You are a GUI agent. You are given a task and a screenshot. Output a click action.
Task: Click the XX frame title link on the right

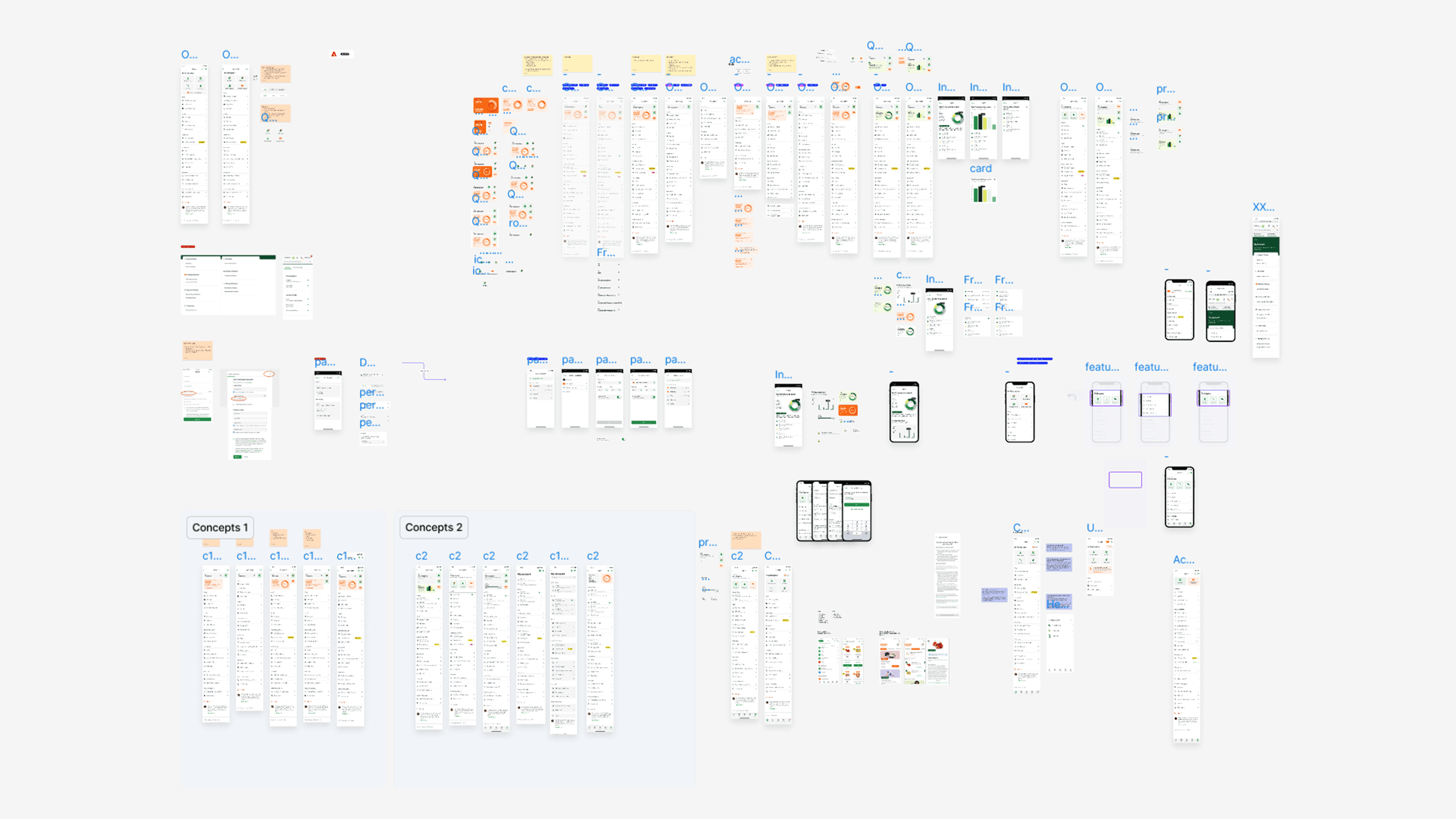[1264, 207]
